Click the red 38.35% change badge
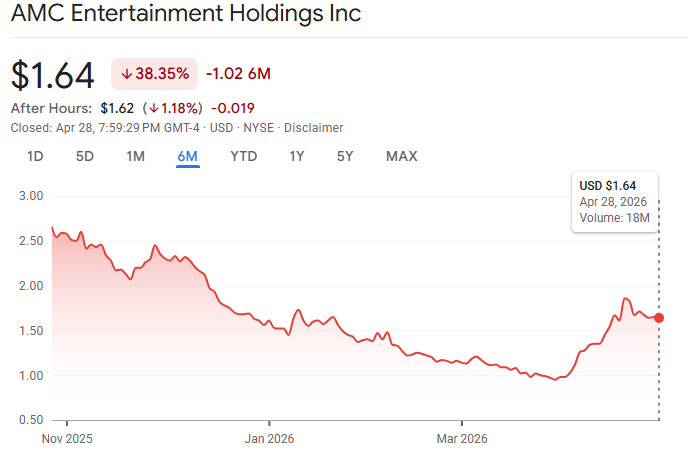This screenshot has height=461, width=688. (x=154, y=74)
